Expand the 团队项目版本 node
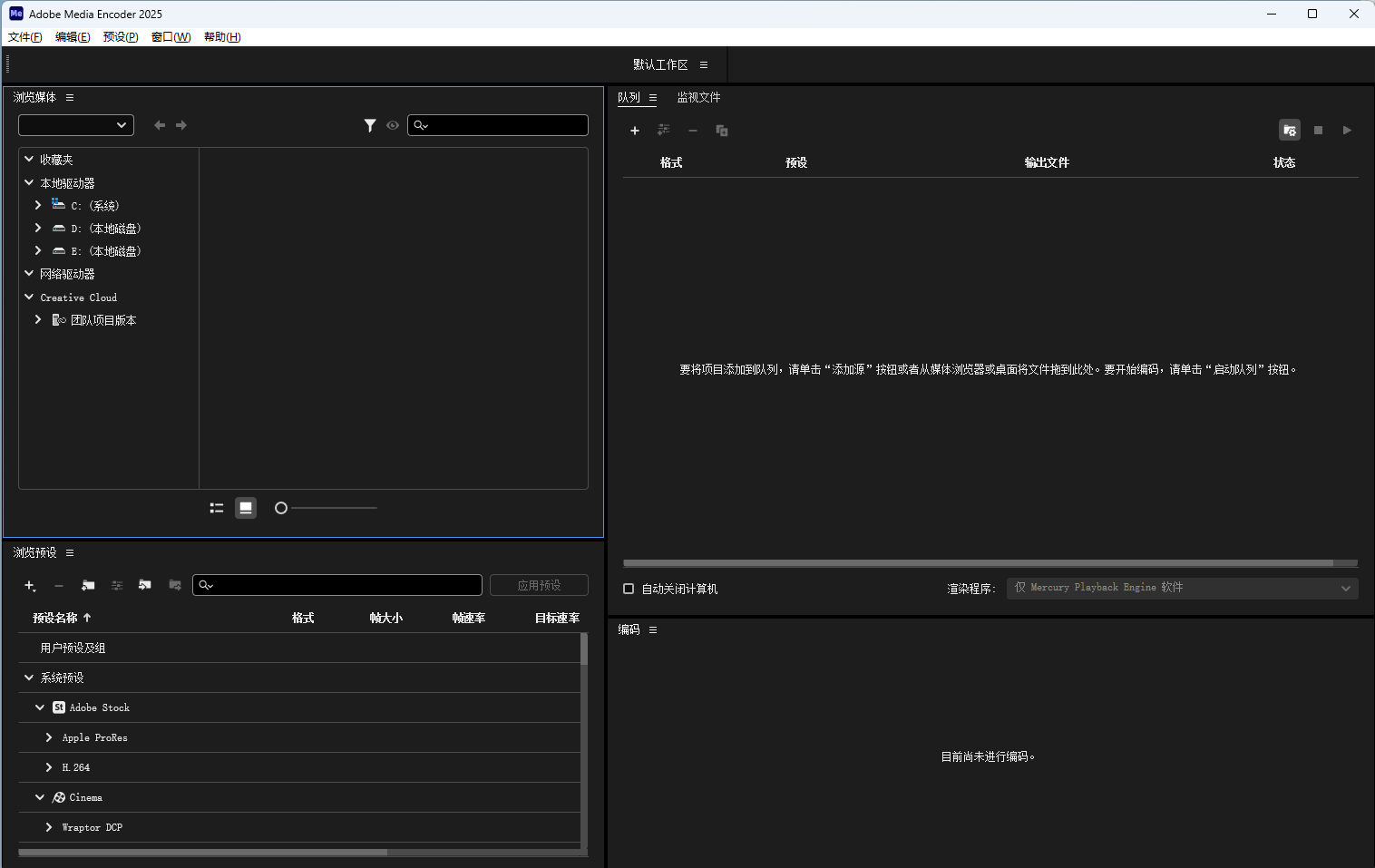 [38, 319]
